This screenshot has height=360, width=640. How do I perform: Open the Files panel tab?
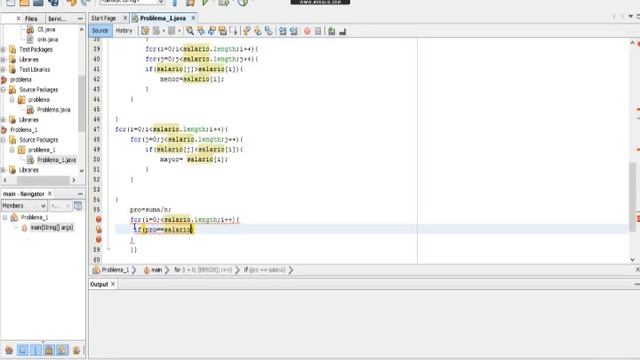coord(31,19)
